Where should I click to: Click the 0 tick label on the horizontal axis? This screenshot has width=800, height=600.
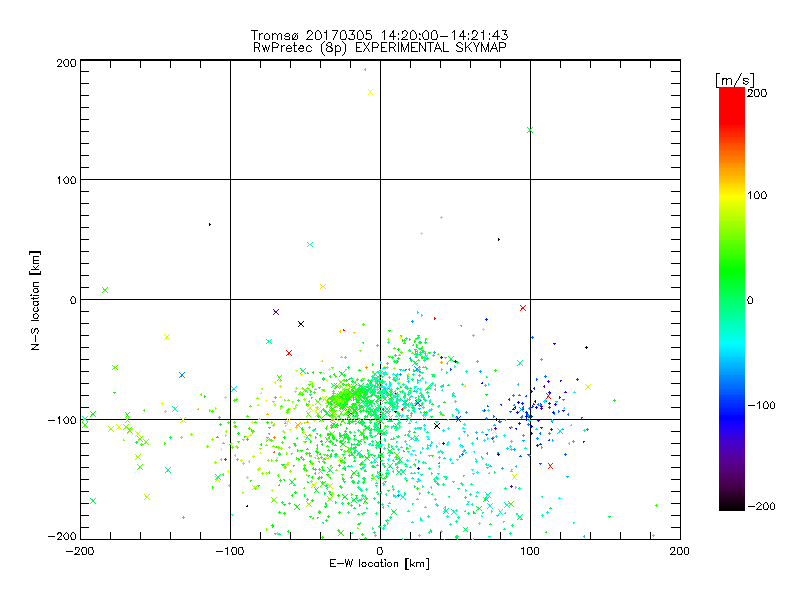(x=380, y=550)
